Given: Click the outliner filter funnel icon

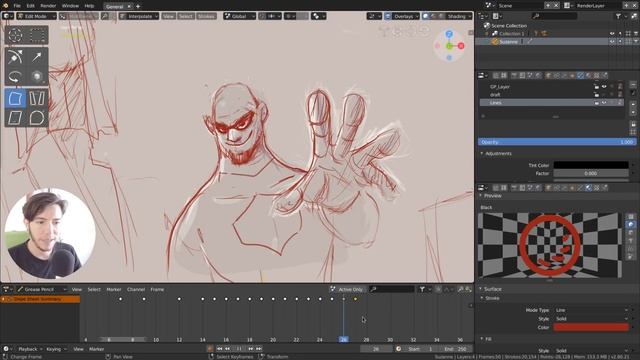Looking at the screenshot, I should pos(618,16).
